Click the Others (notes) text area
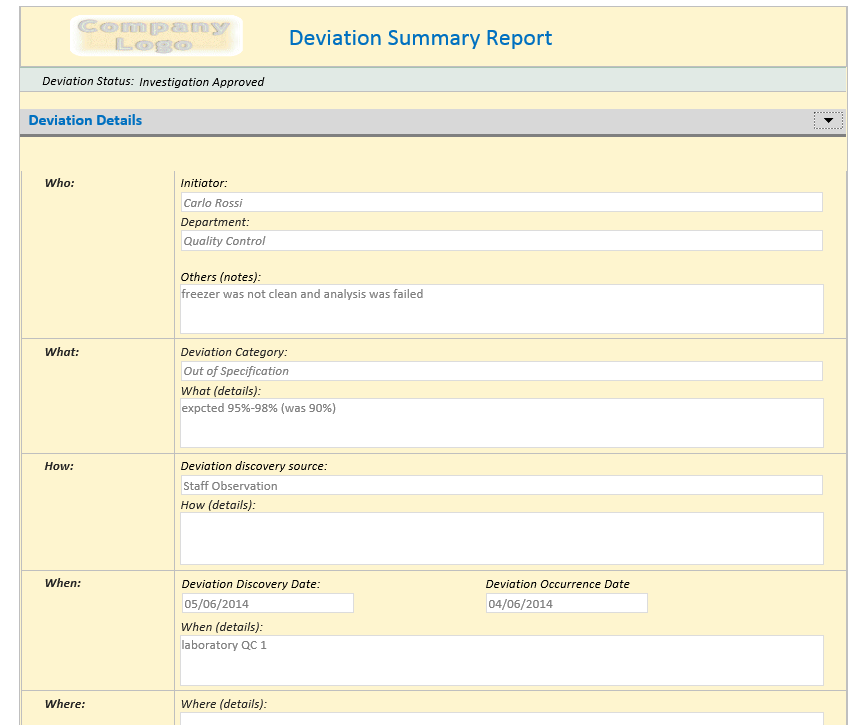Viewport: 856px width, 725px height. click(x=501, y=308)
